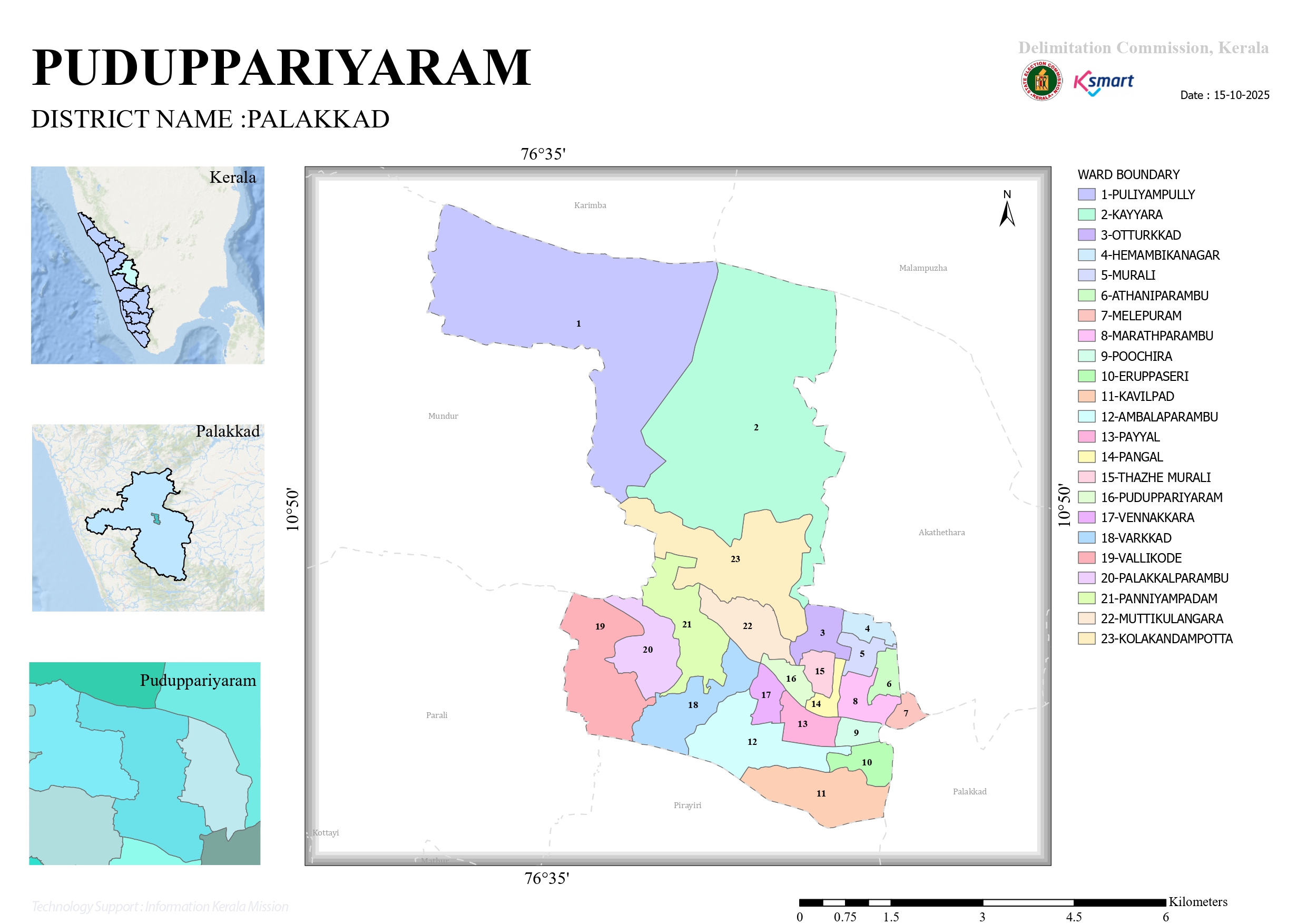Select the 2-KAYYARA legend color swatch
The height and width of the screenshot is (924, 1307).
pos(1086,214)
